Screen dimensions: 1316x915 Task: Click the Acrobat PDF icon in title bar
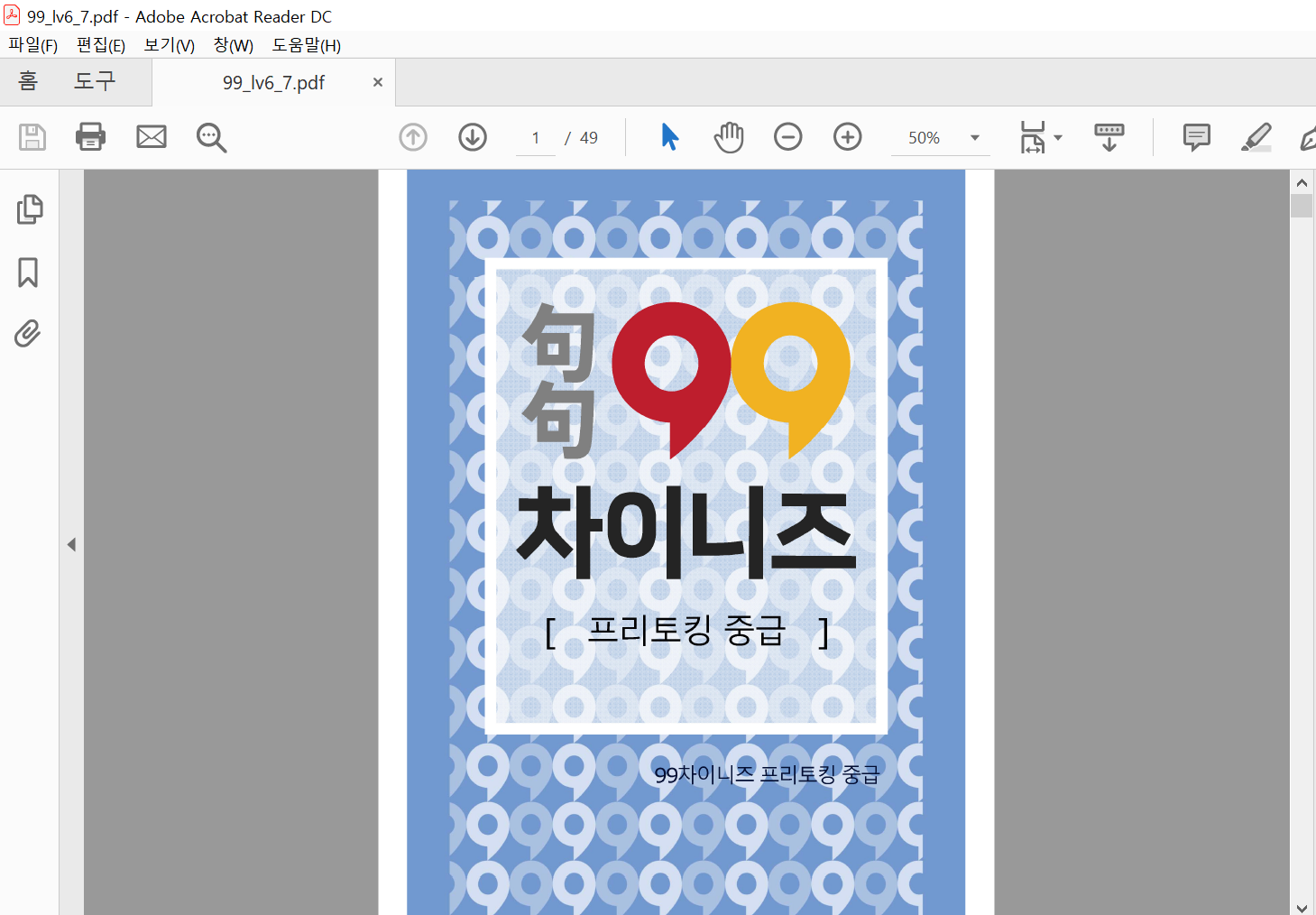click(x=12, y=15)
